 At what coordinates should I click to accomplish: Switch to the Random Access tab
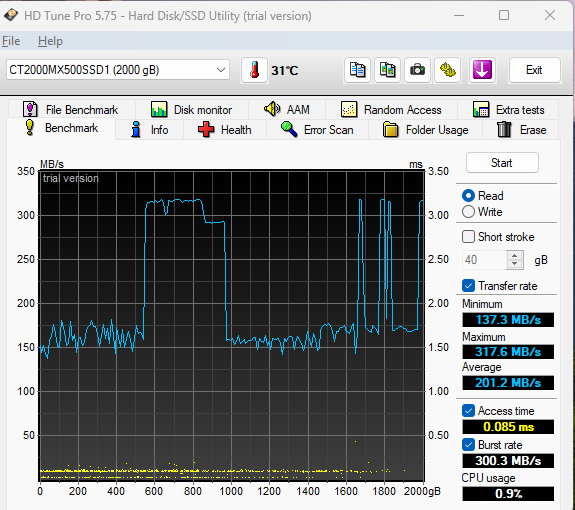[391, 109]
